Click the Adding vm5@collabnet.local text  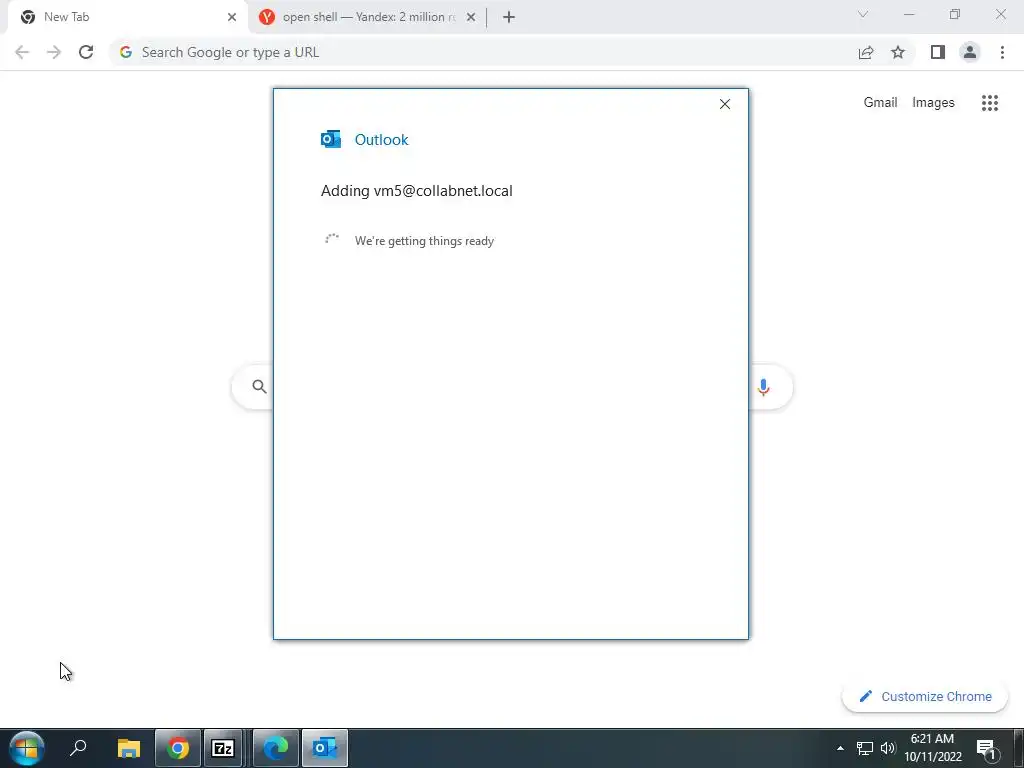417,191
